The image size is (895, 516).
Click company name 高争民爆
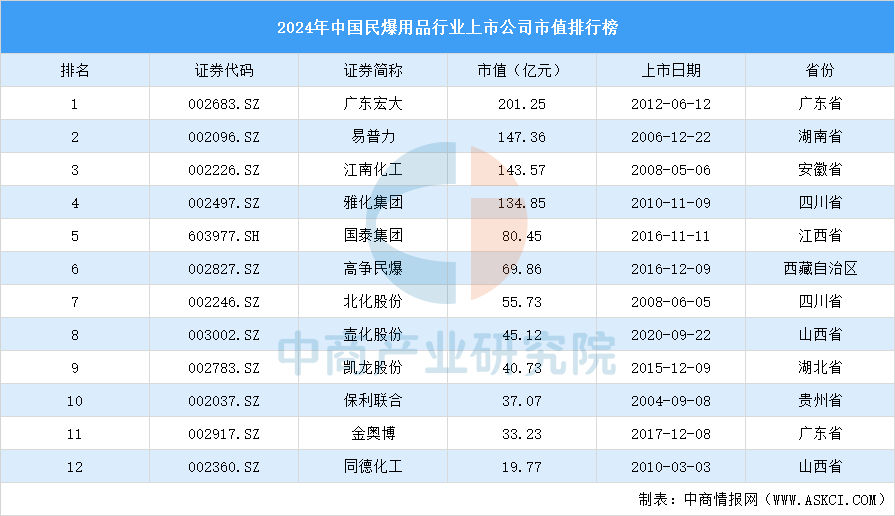(x=373, y=269)
